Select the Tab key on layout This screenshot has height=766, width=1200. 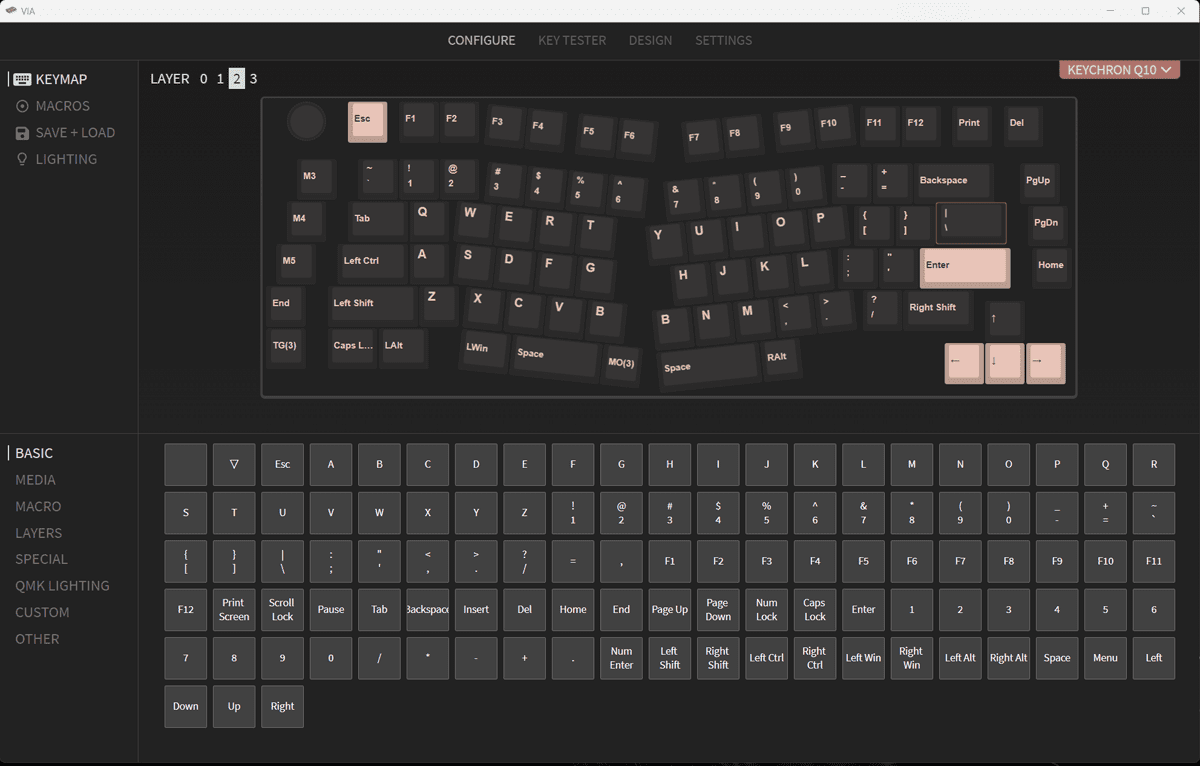click(376, 219)
